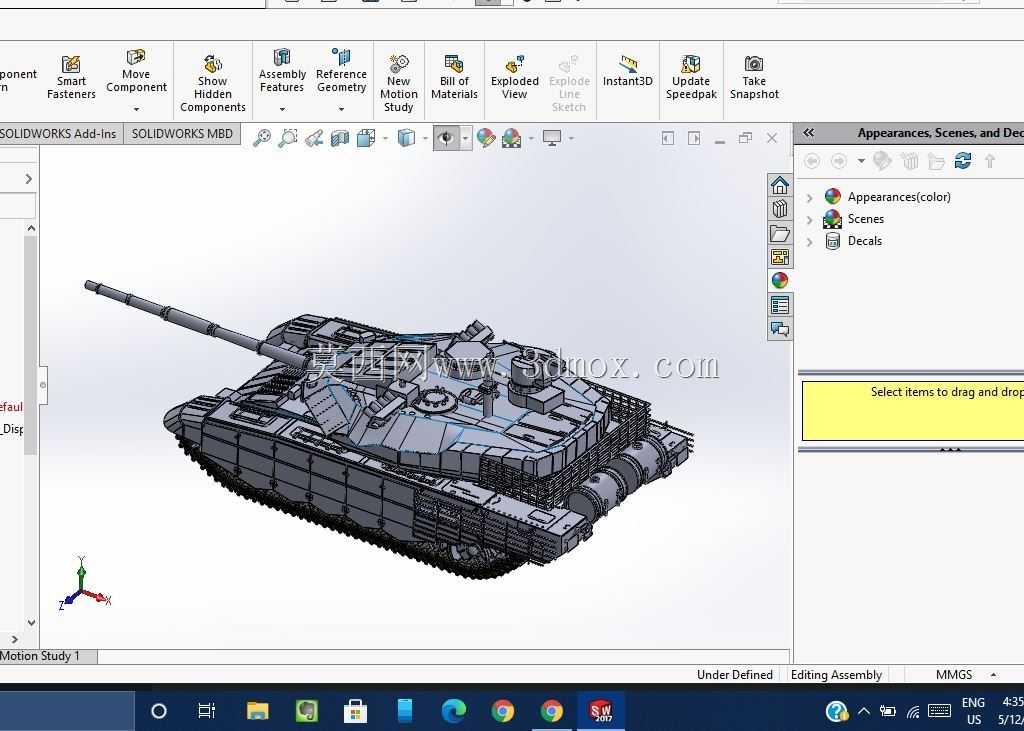Select the Move Component tool
Viewport: 1024px width, 731px height.
[136, 71]
